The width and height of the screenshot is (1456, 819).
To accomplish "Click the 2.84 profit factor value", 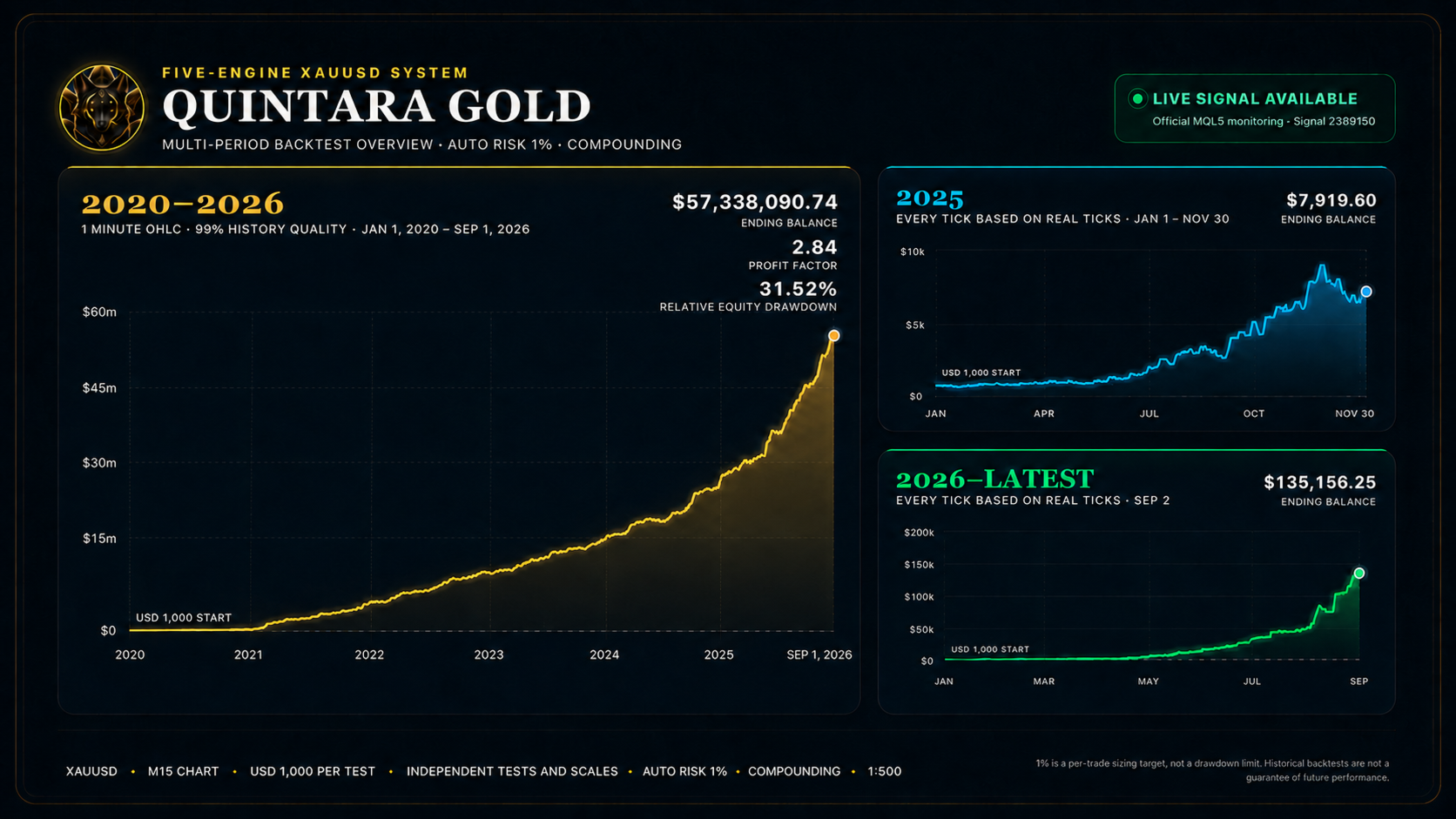I will pos(814,247).
